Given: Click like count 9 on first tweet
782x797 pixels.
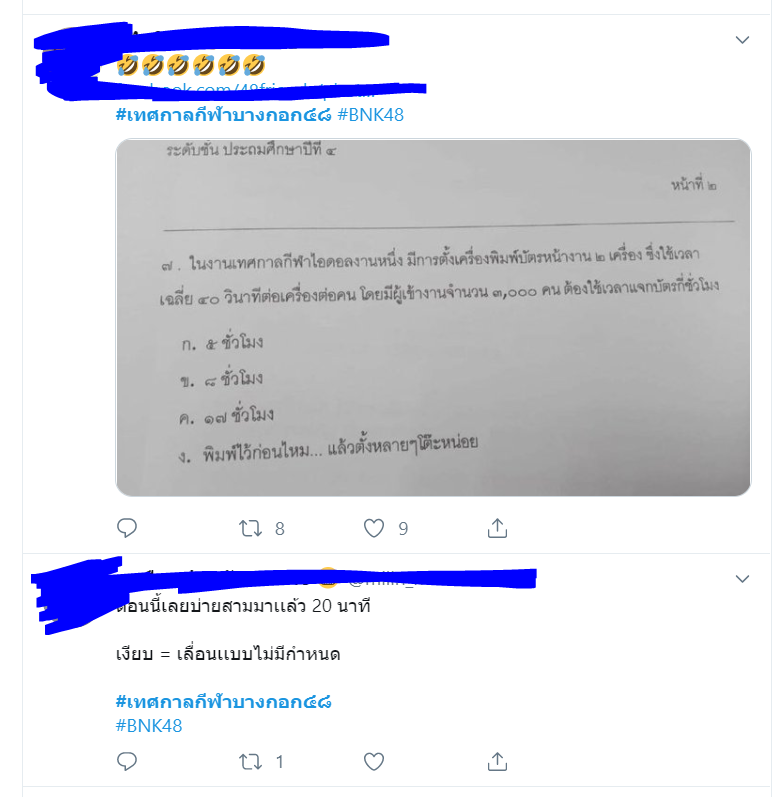Looking at the screenshot, I should click(403, 529).
